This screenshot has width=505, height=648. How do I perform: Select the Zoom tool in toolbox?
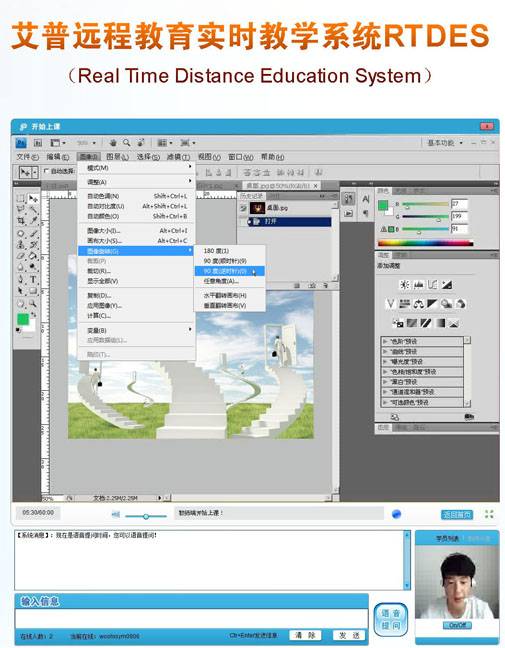tap(33, 304)
